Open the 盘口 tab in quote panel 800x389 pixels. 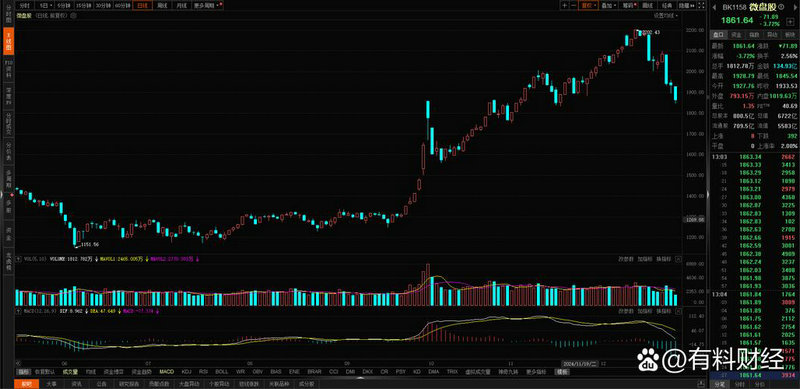click(x=718, y=35)
